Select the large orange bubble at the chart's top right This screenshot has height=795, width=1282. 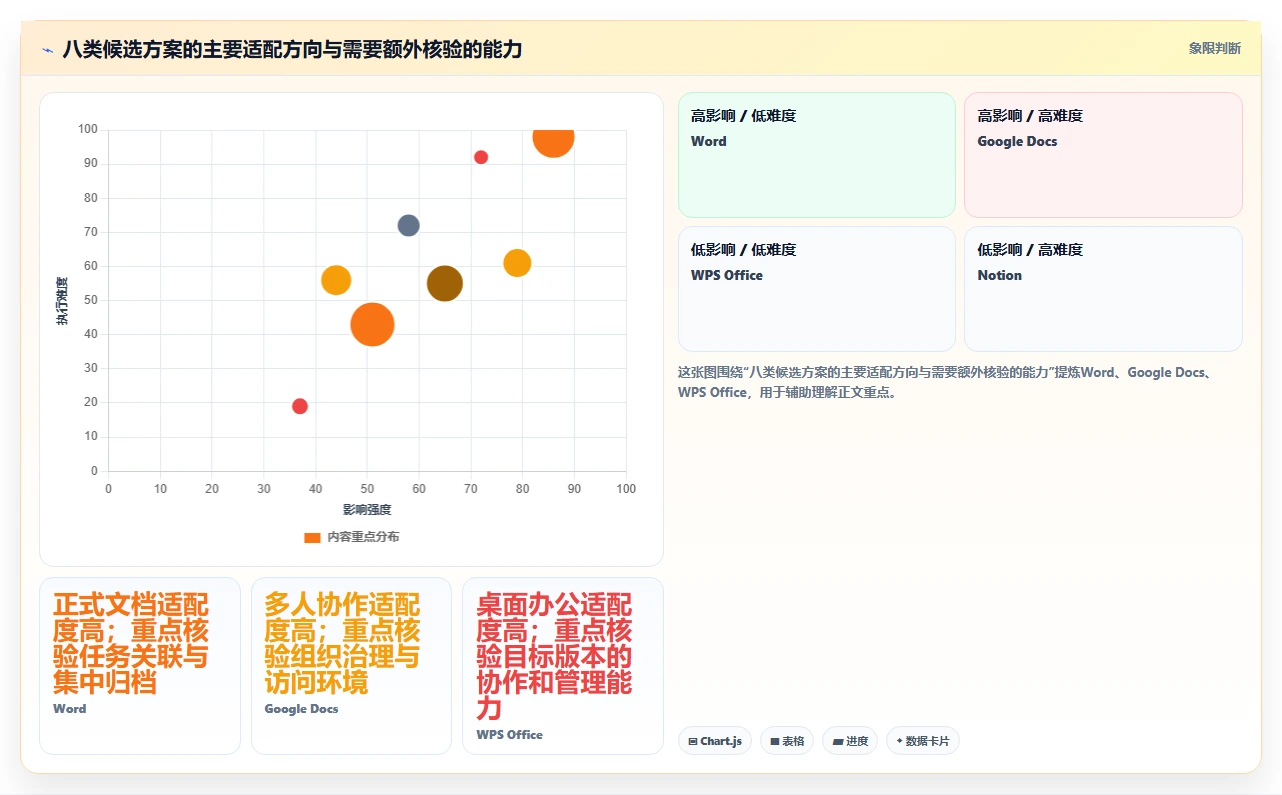[x=553, y=138]
